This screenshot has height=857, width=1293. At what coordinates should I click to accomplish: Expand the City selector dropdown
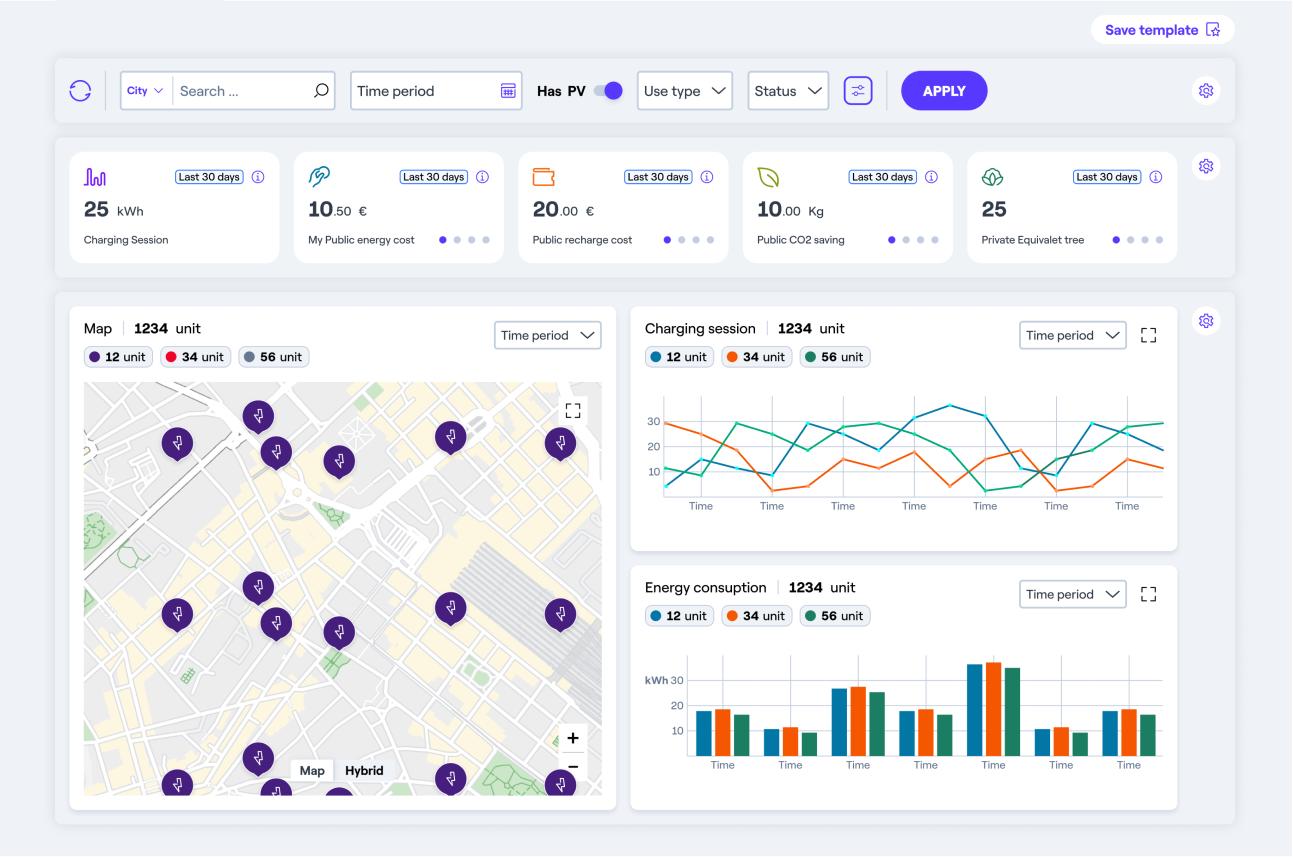coord(145,91)
